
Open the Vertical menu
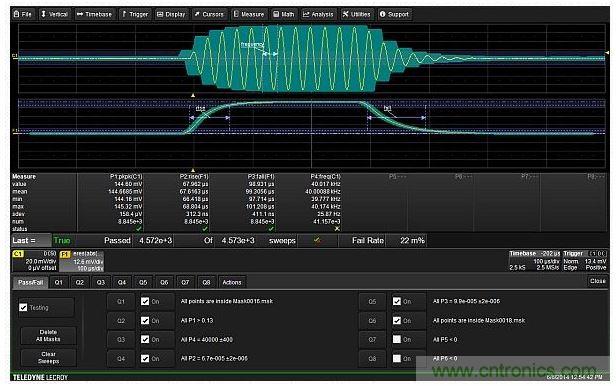(55, 14)
